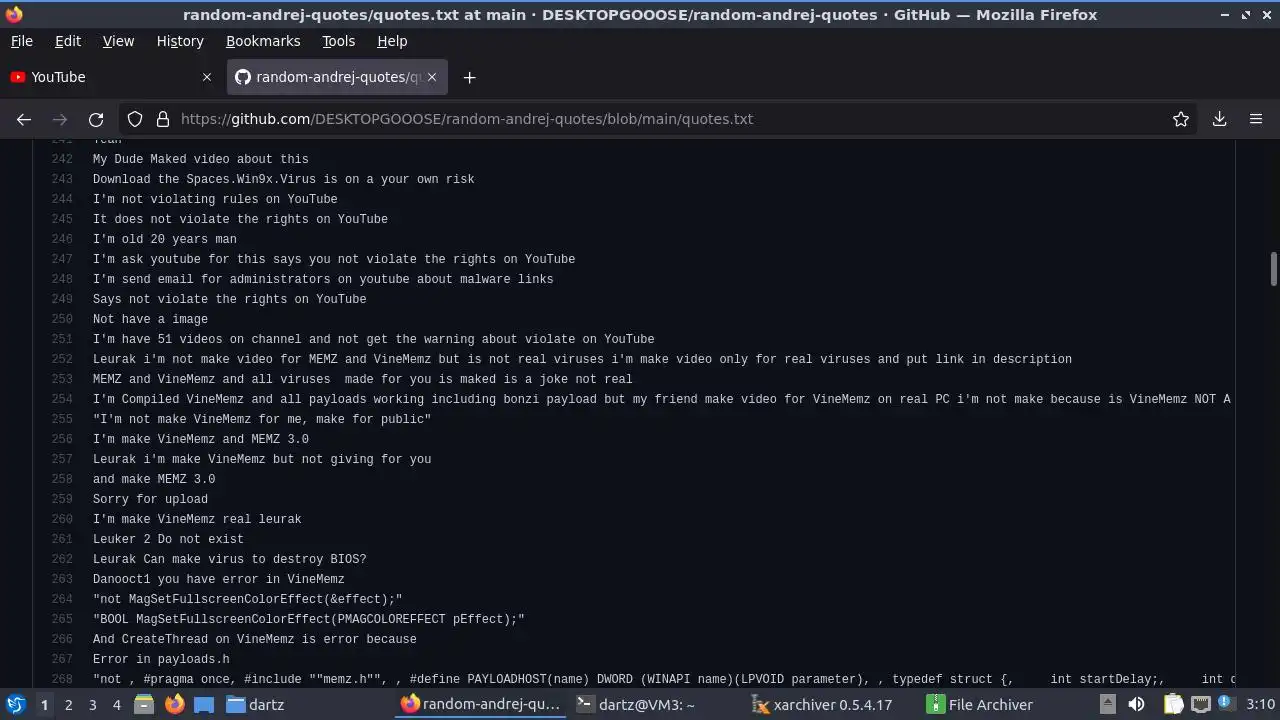The height and width of the screenshot is (720, 1280).
Task: Select line number 250
Action: [x=62, y=319]
